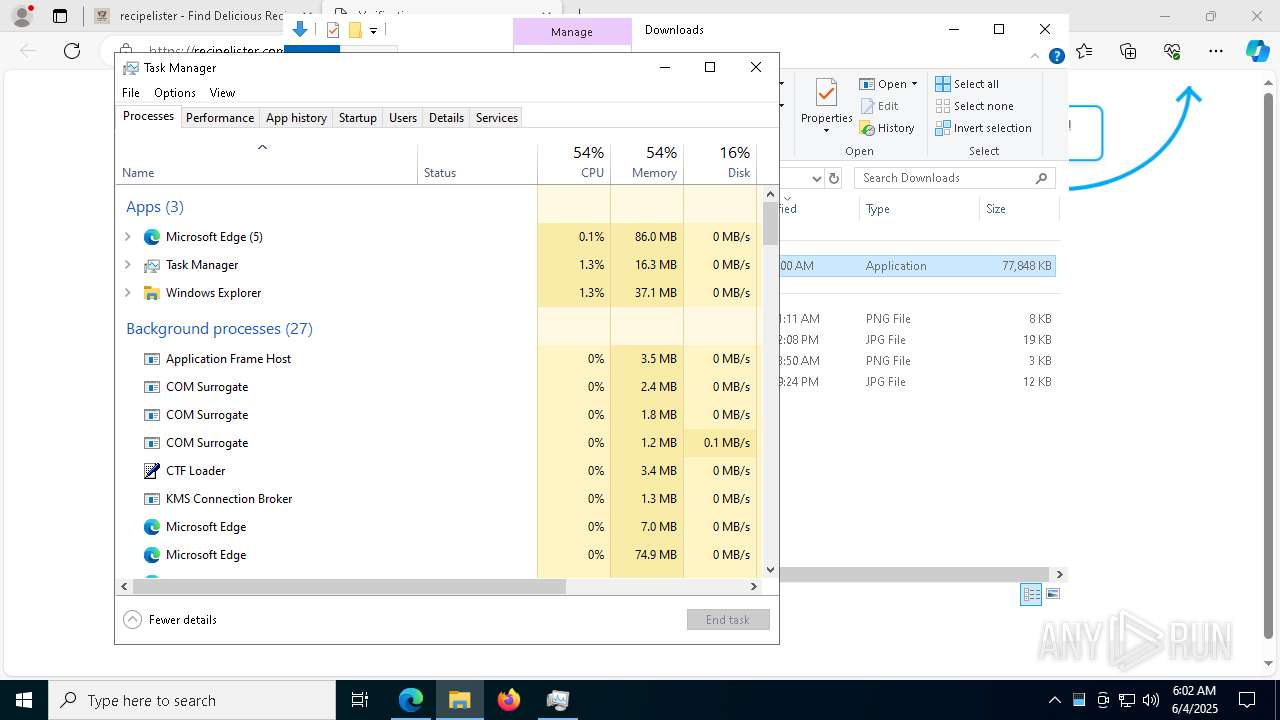Viewport: 1280px width, 720px height.
Task: Open the Open dropdown in Explorer ribbon
Action: pyautogui.click(x=889, y=84)
